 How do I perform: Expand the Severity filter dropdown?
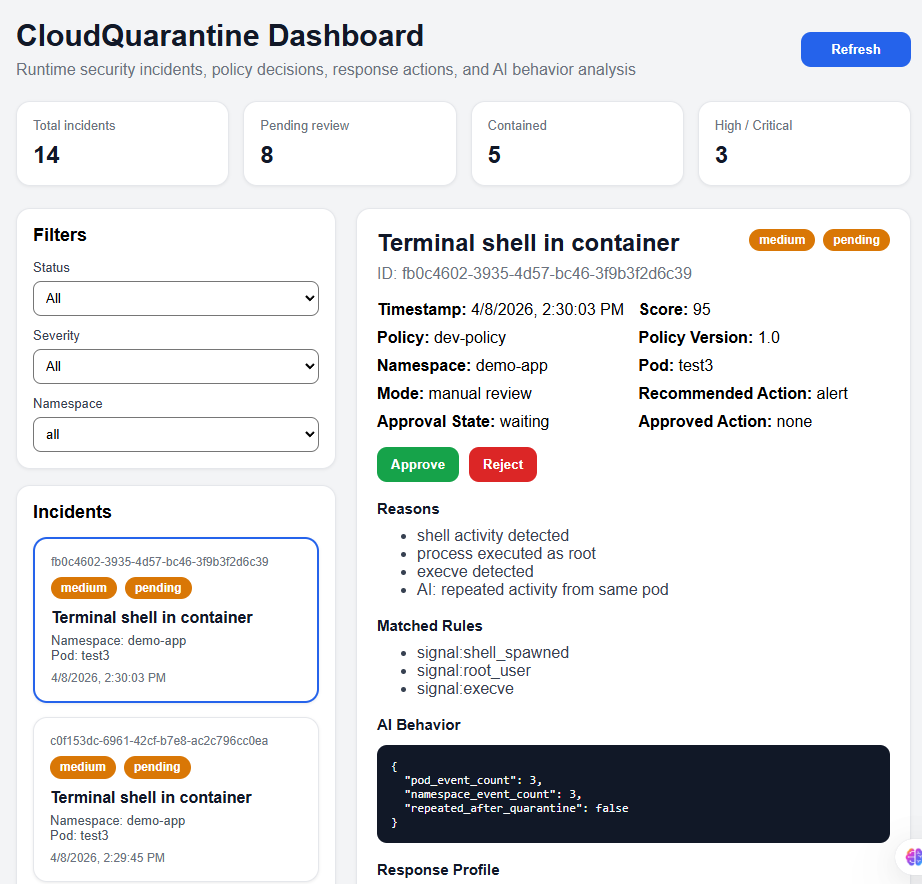(x=176, y=366)
